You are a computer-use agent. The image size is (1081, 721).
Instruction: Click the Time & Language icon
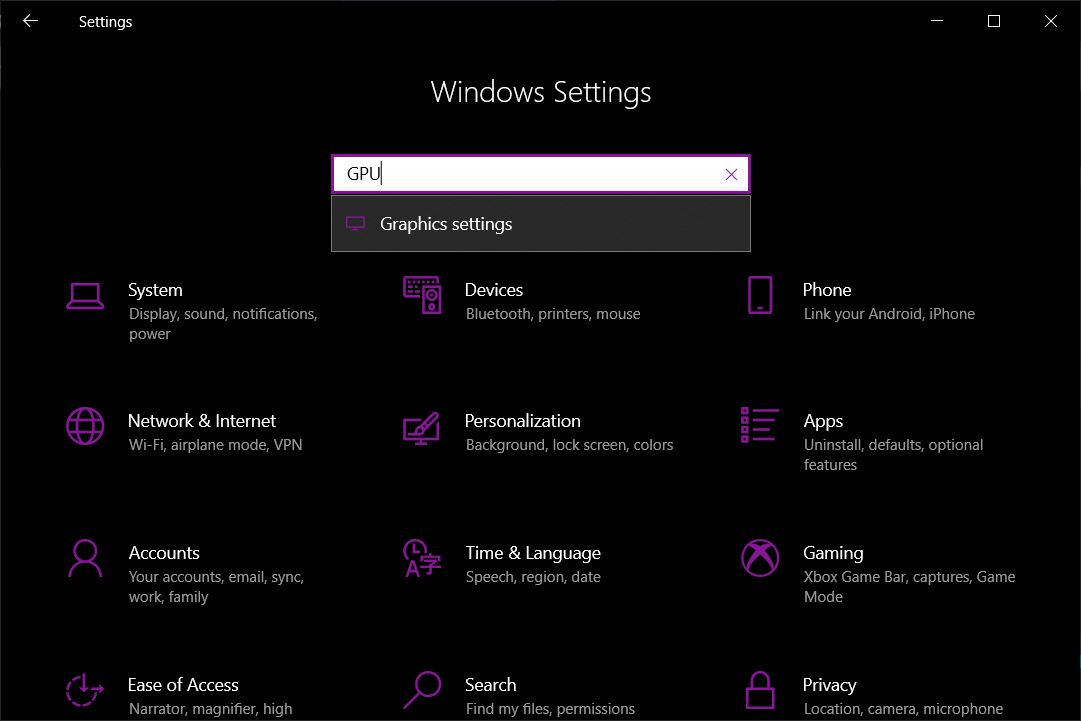tap(422, 558)
